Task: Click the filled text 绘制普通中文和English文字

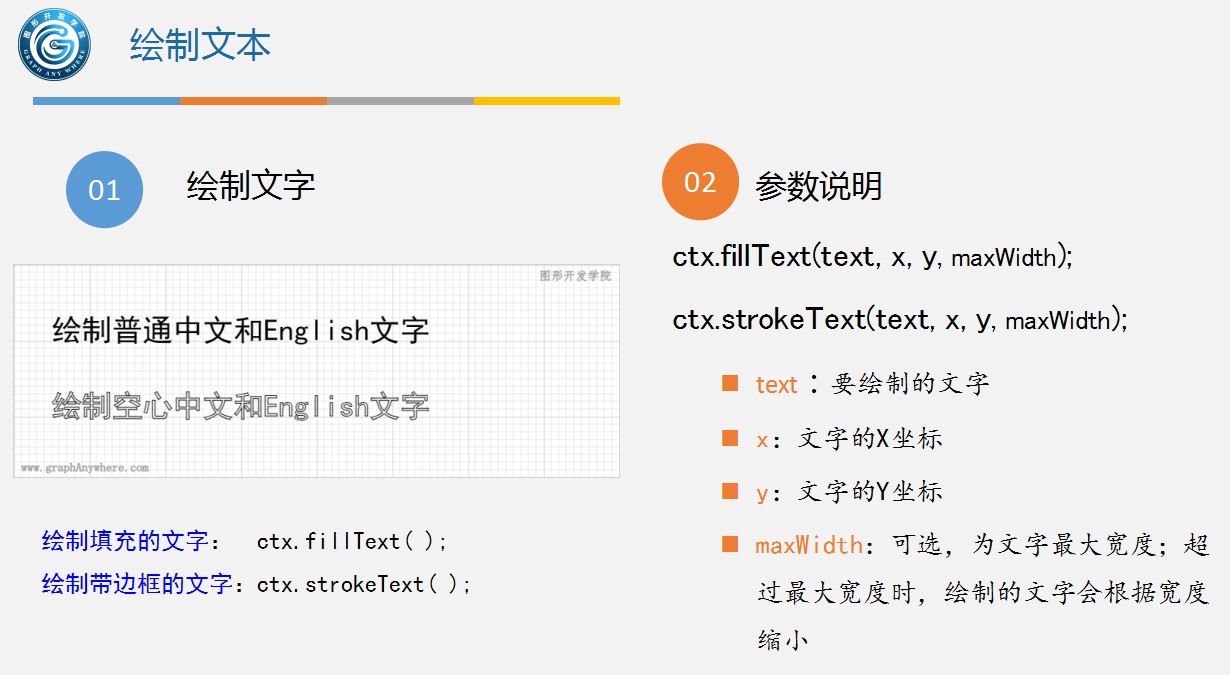Action: [x=241, y=331]
